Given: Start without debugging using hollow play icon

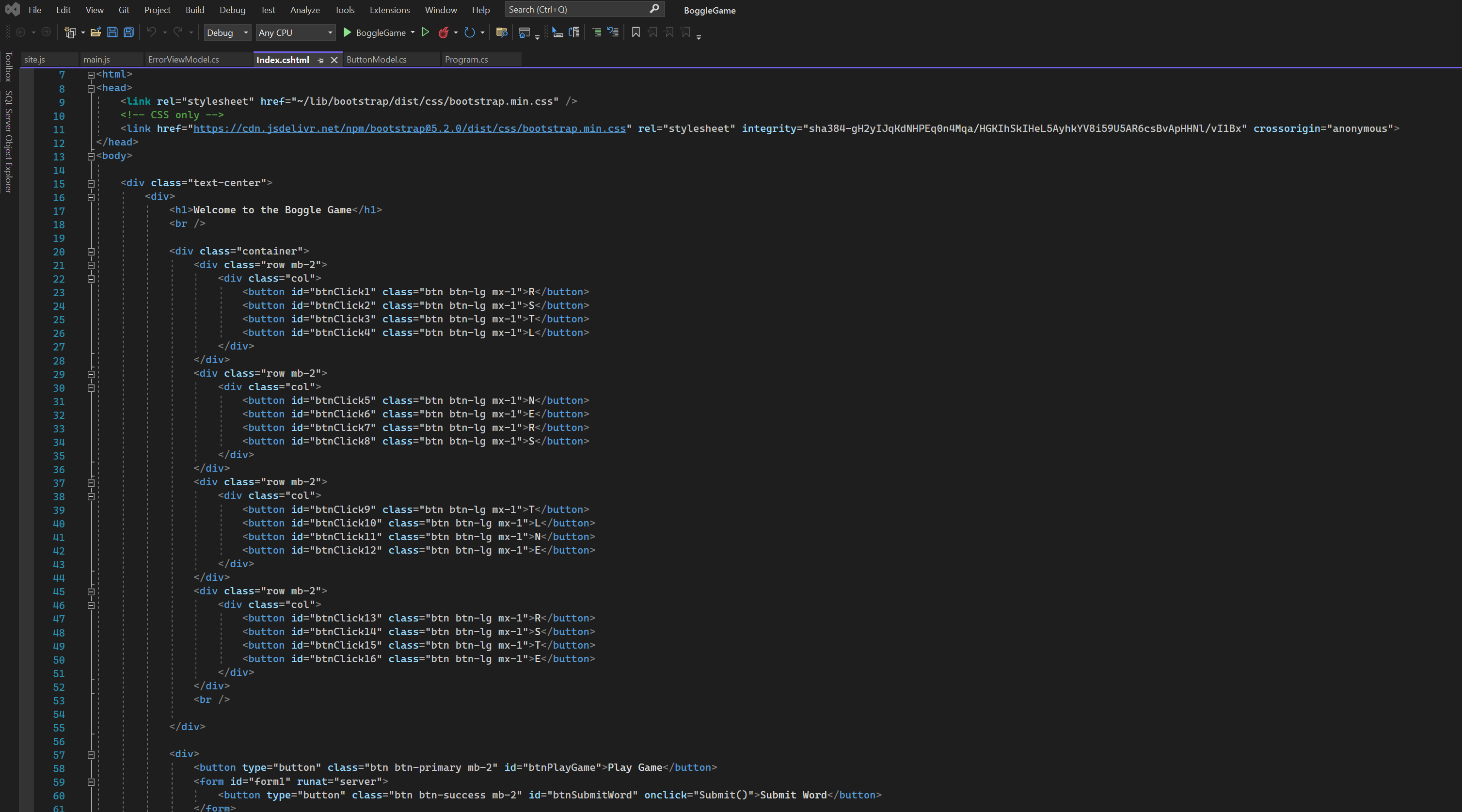Looking at the screenshot, I should point(425,32).
